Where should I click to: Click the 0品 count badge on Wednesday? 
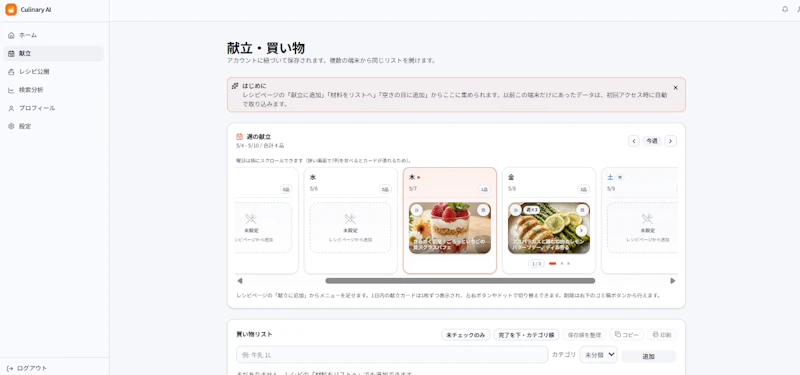[x=385, y=189]
